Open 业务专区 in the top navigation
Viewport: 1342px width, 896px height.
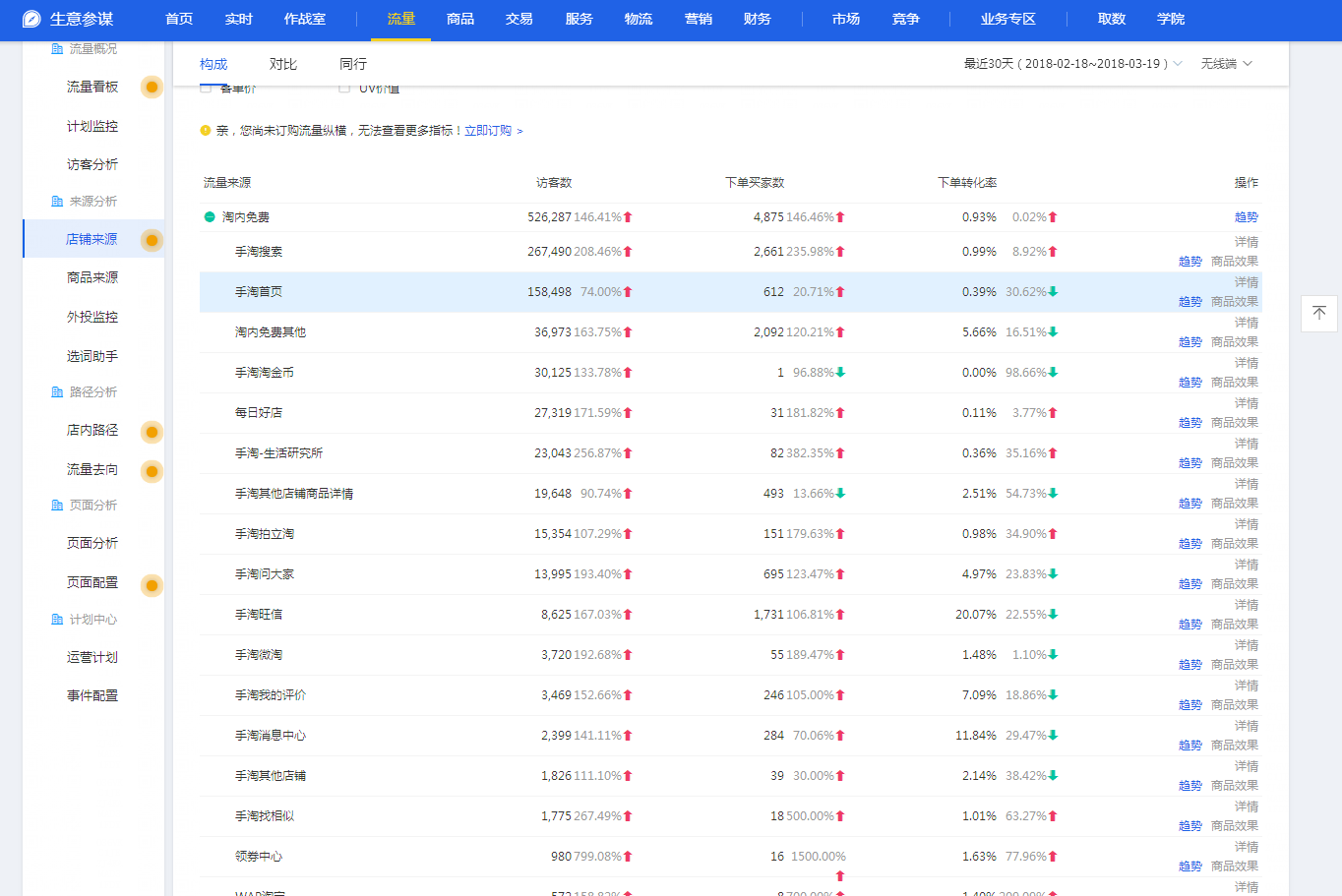[x=1008, y=19]
